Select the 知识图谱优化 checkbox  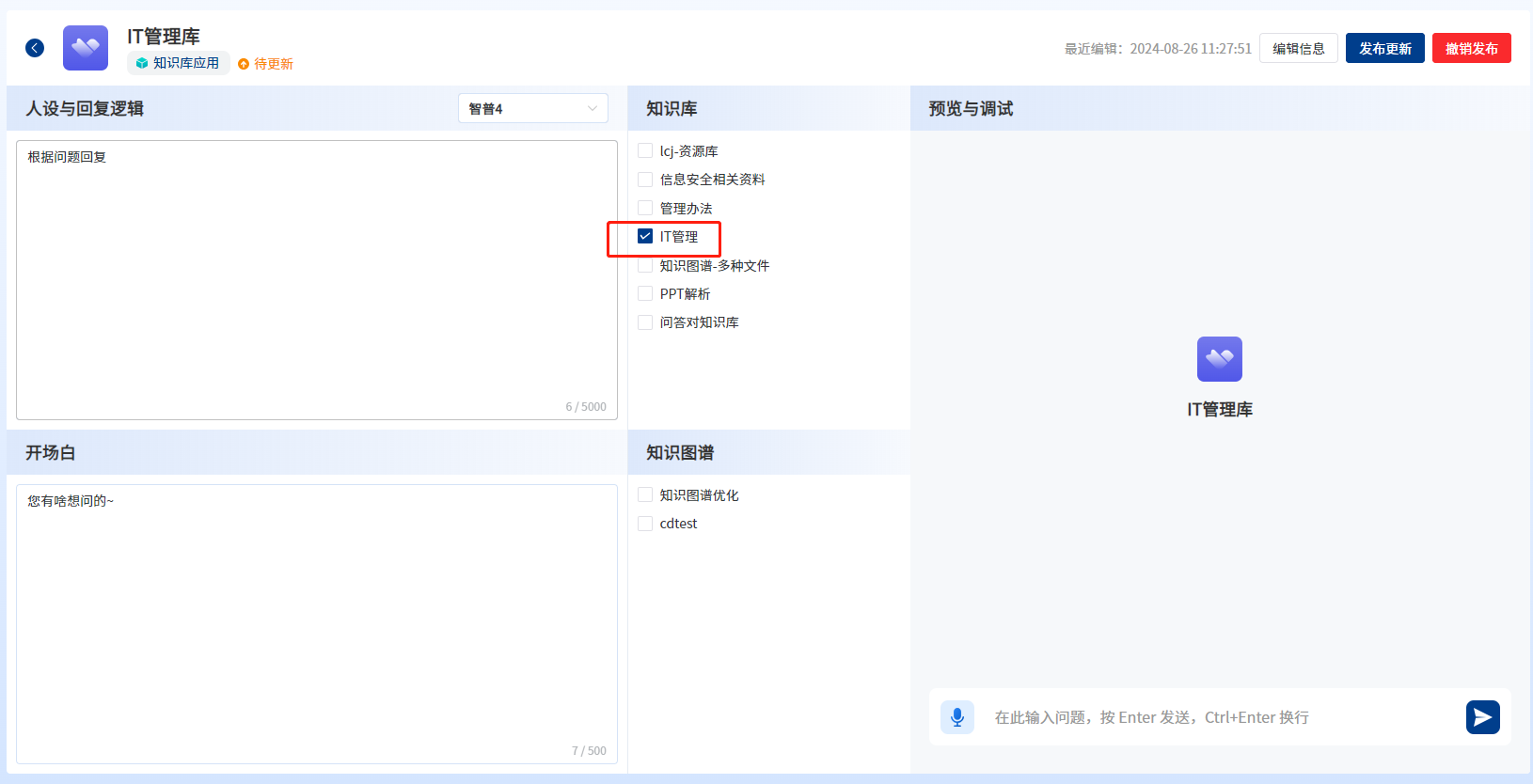[645, 495]
